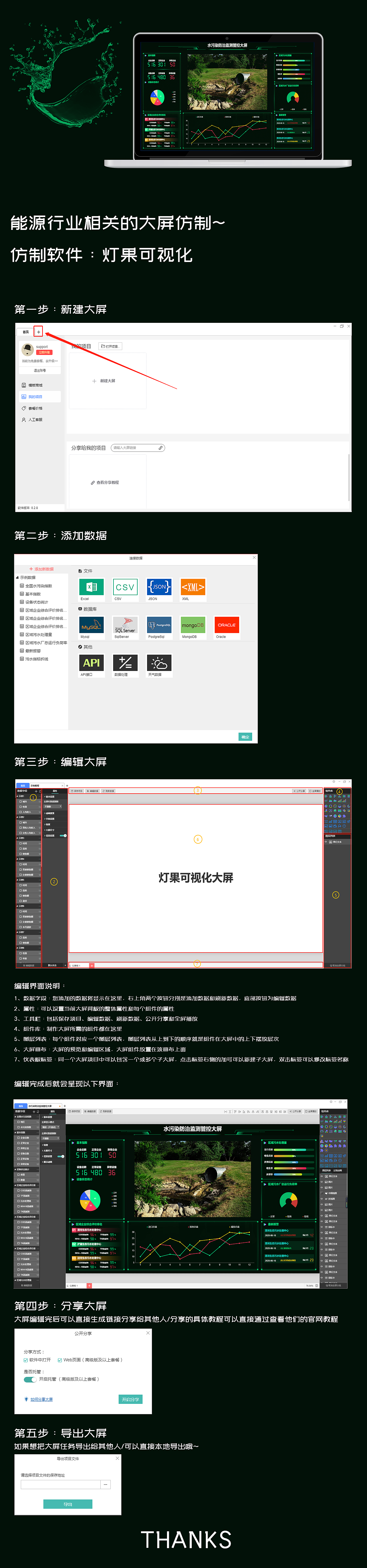Close the 连接数据 dialog

point(254,558)
